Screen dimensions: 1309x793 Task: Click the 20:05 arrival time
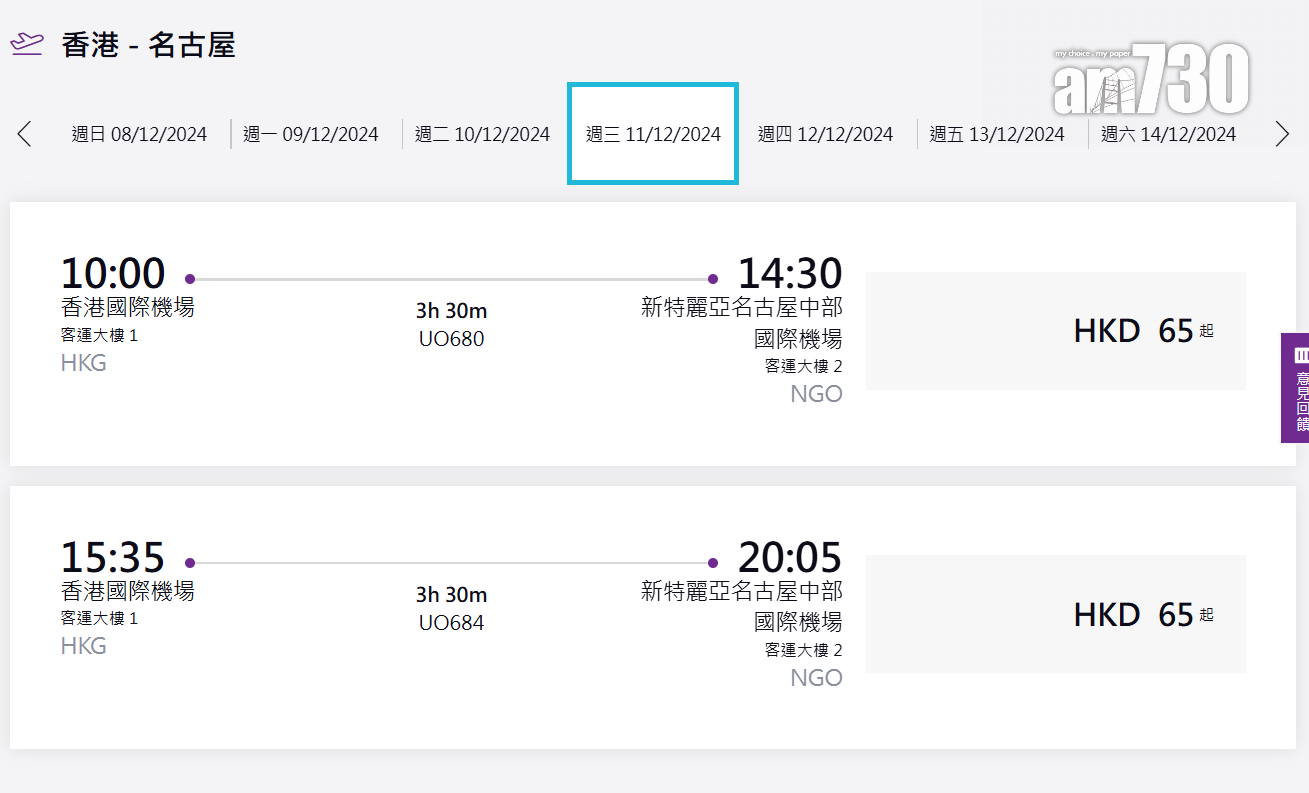[790, 558]
